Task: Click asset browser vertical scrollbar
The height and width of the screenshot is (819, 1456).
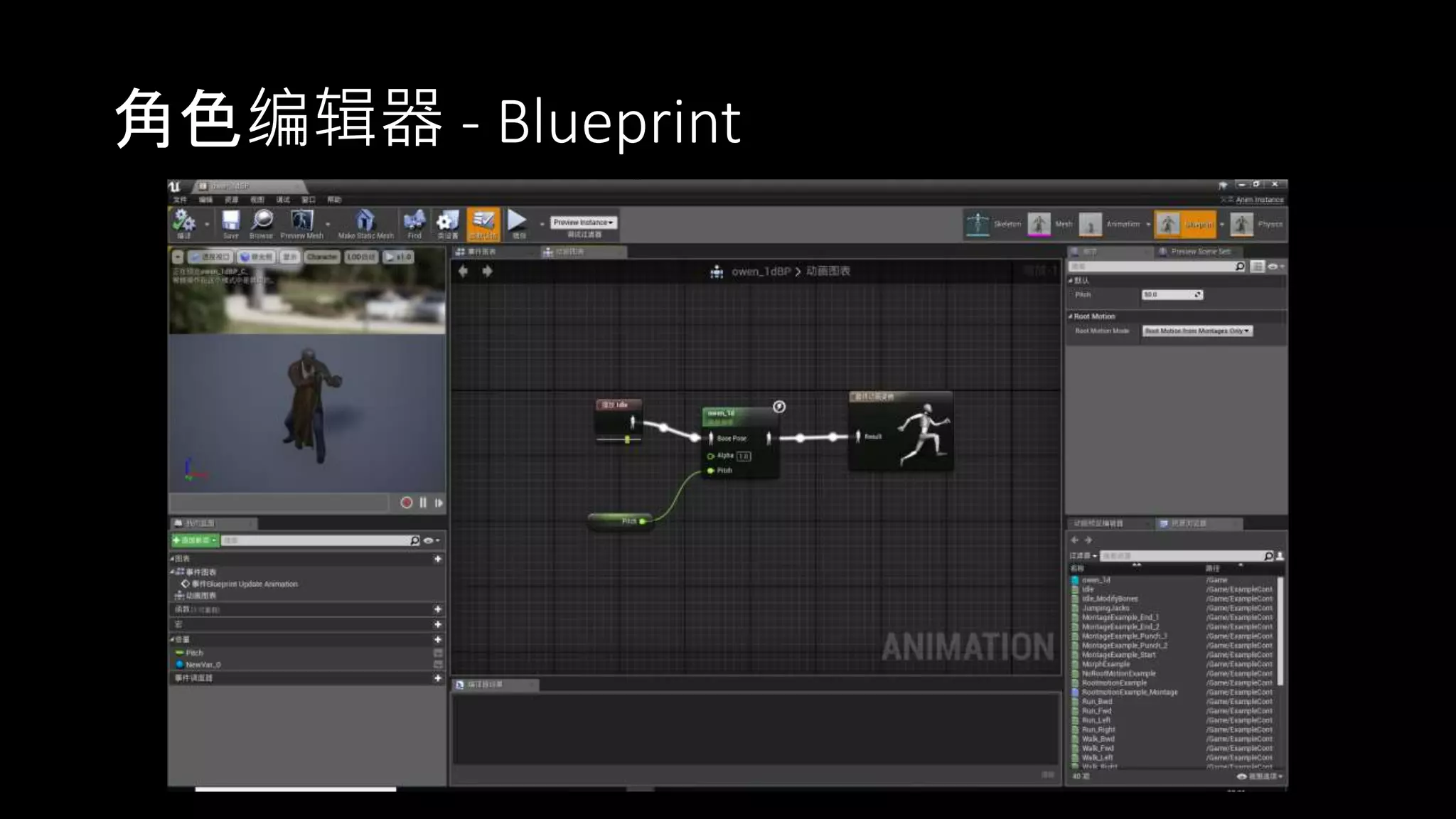Action: click(x=1280, y=633)
